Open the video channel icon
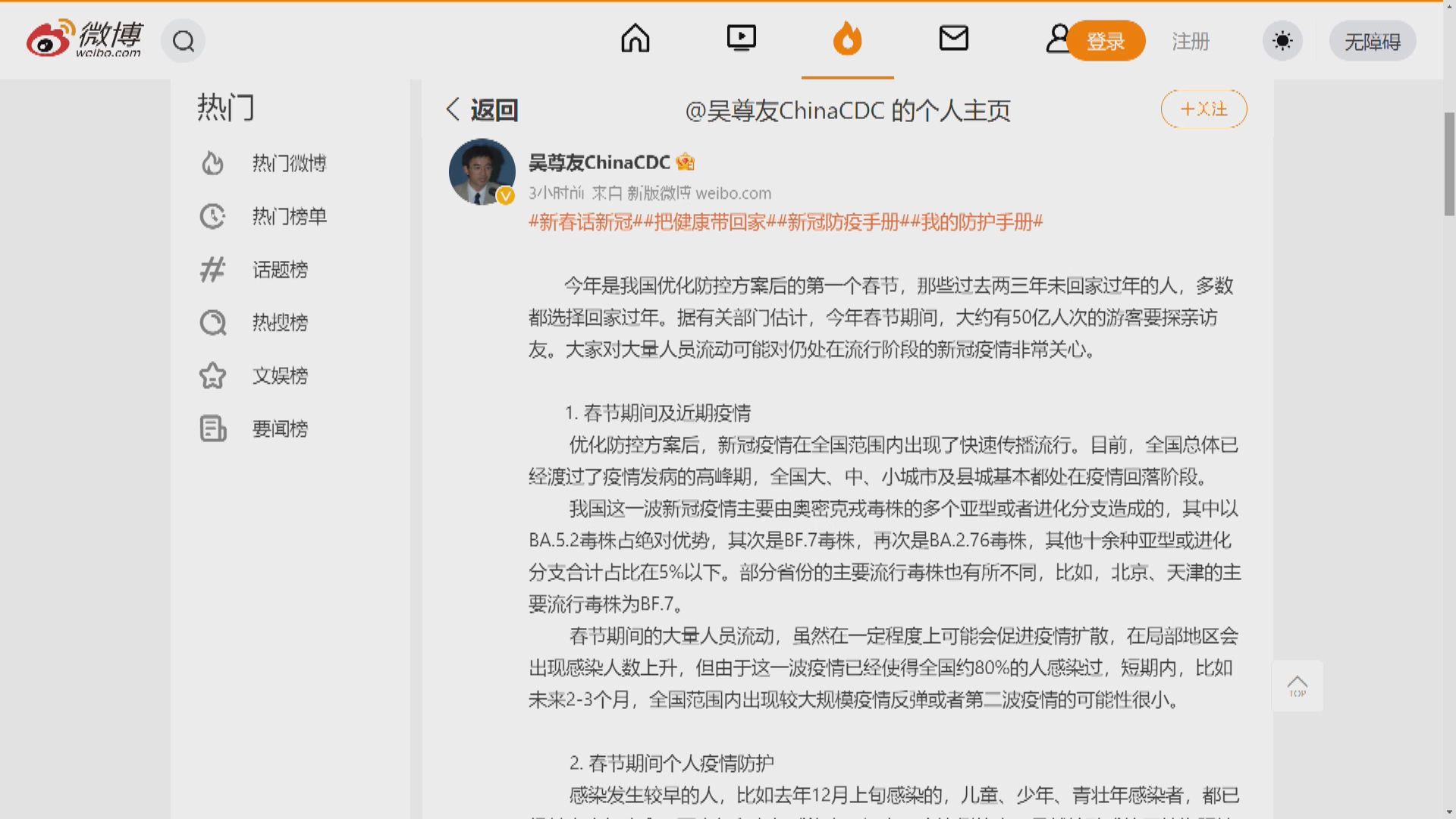Viewport: 1456px width, 819px height. click(x=742, y=38)
